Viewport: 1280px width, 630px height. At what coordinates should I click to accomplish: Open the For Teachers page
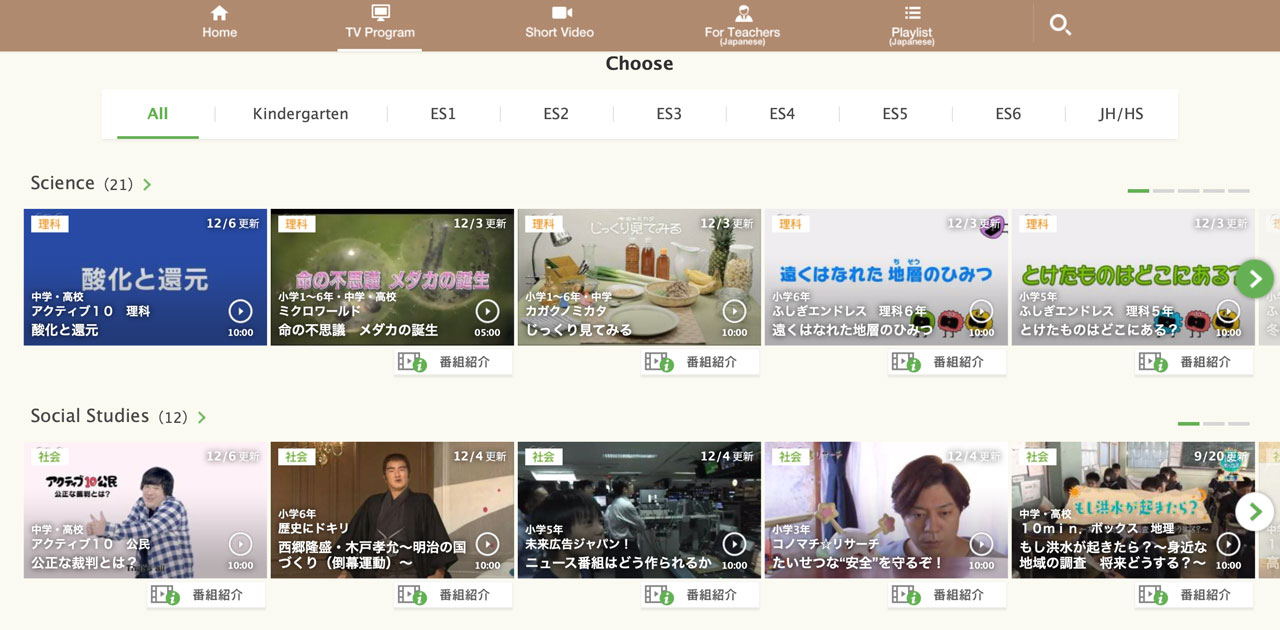pos(742,25)
